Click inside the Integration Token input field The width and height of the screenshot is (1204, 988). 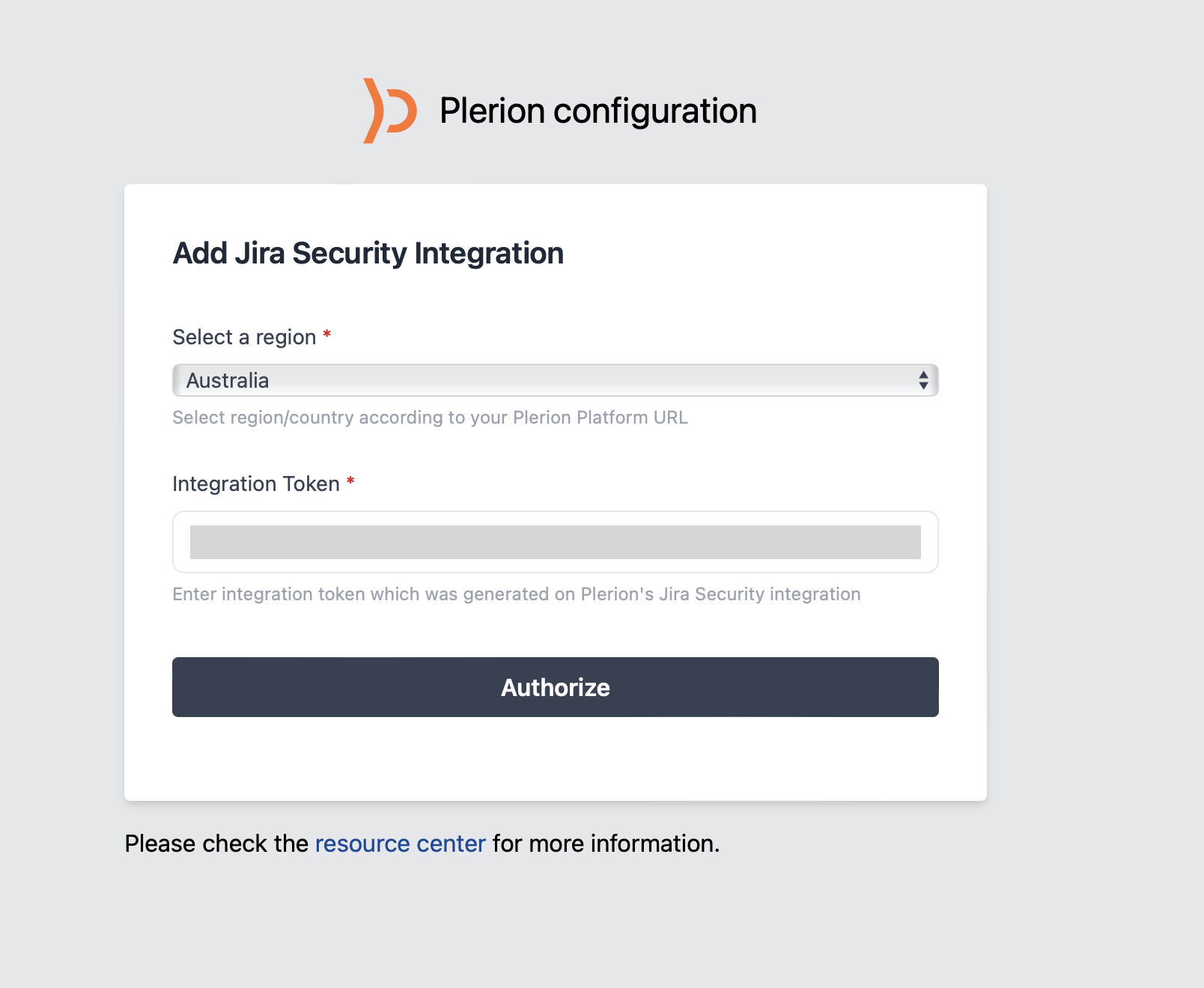(554, 542)
